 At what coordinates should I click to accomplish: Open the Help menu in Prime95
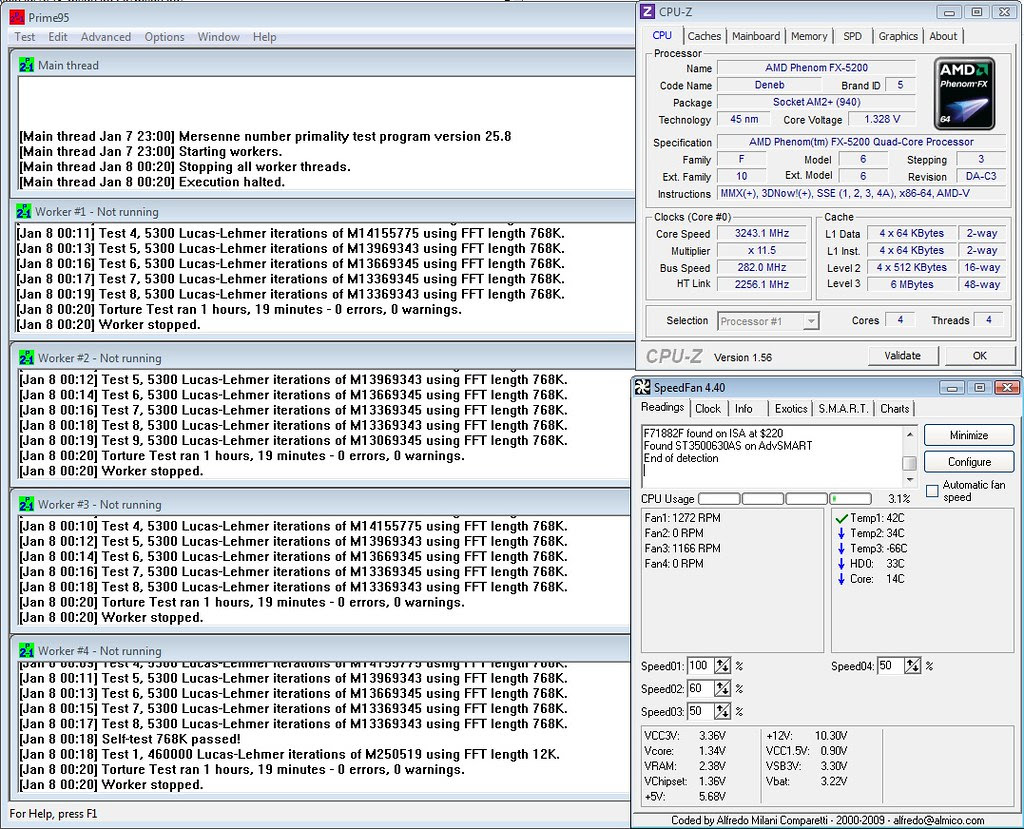click(264, 37)
